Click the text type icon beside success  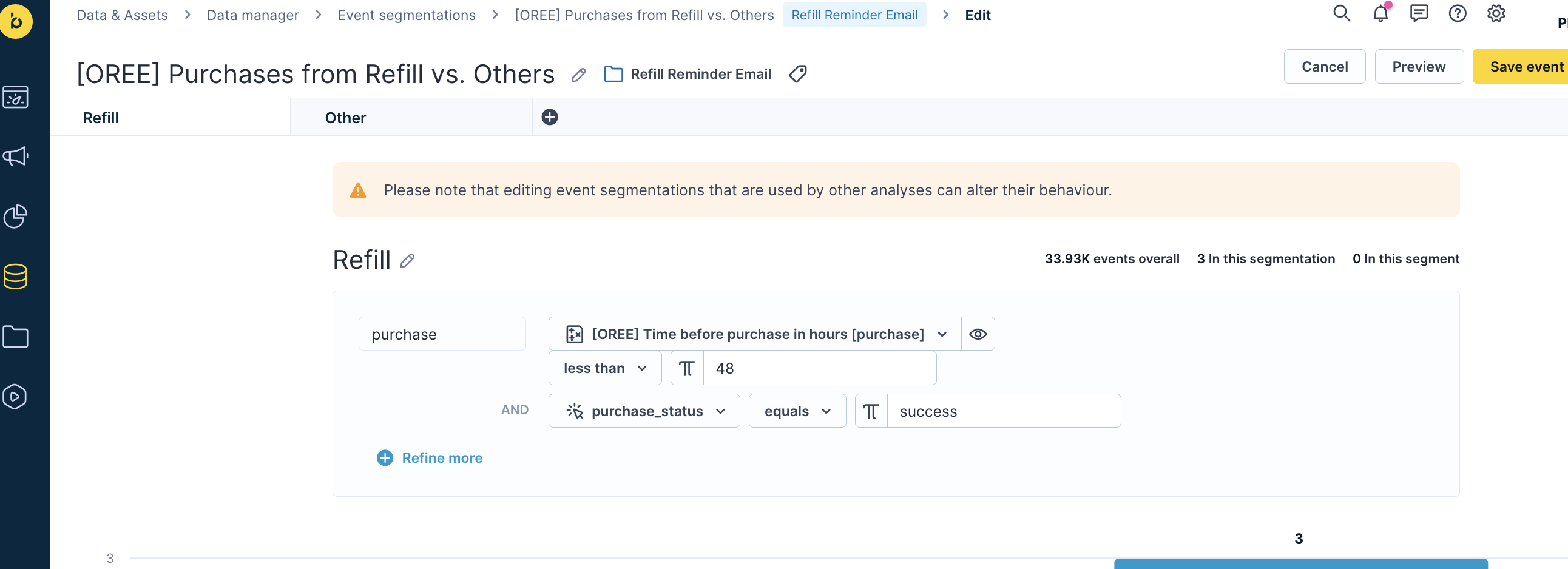coord(871,411)
